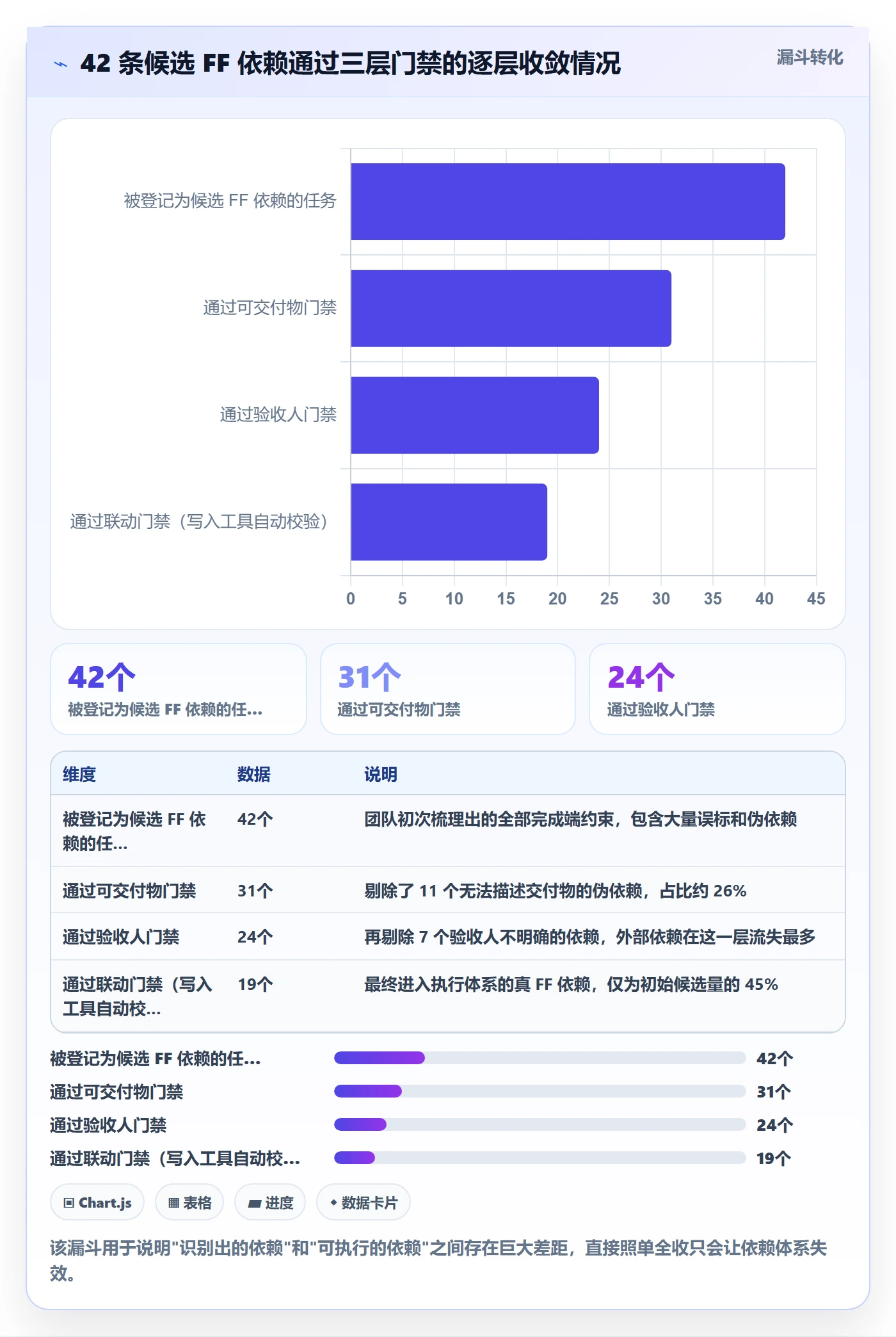Click the title 42 条候选 FF 依赖
The height and width of the screenshot is (1337, 896).
pos(351,63)
